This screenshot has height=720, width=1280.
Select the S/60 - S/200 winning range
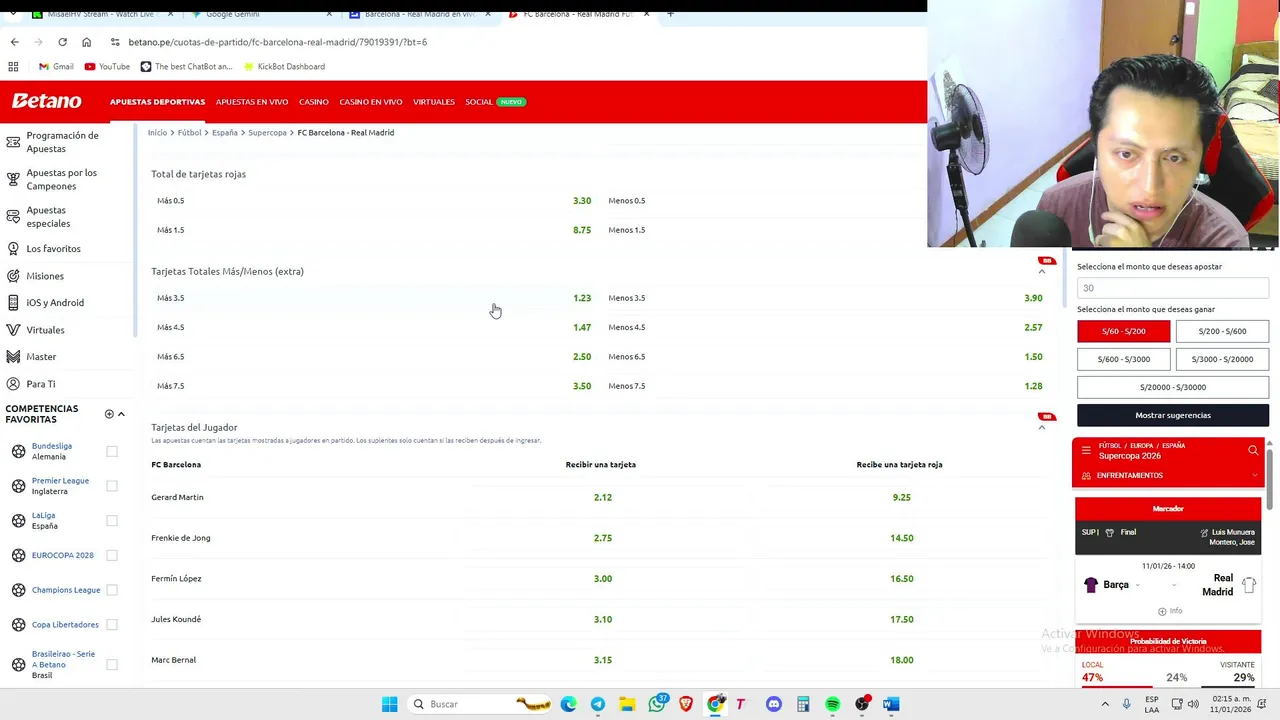1123,331
